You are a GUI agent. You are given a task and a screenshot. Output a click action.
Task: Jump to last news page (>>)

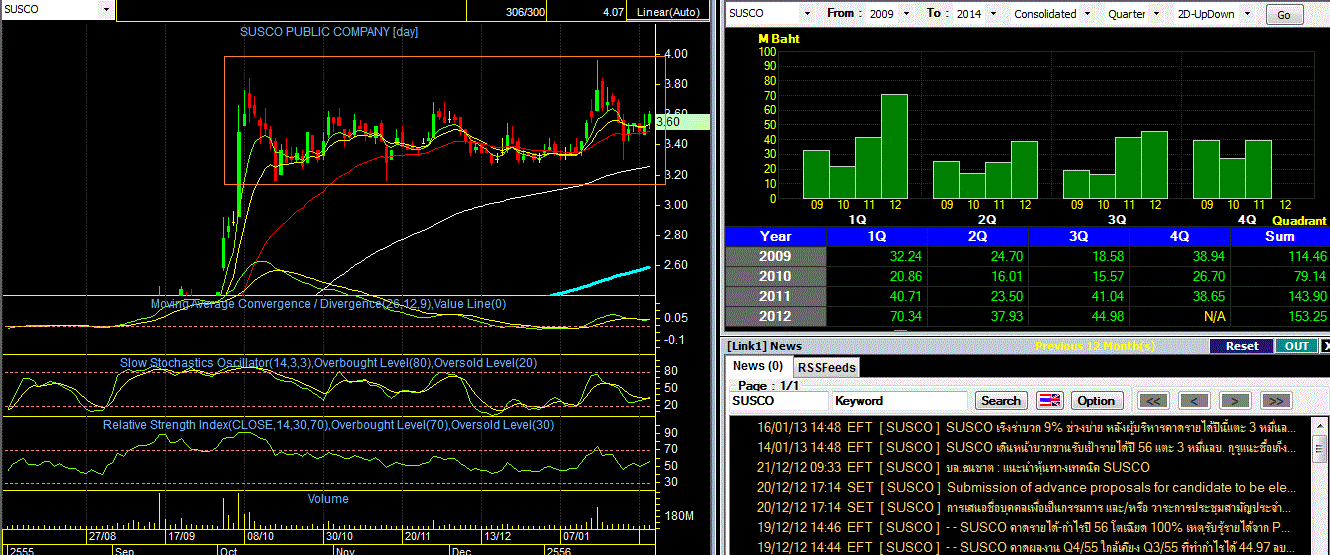1275,400
